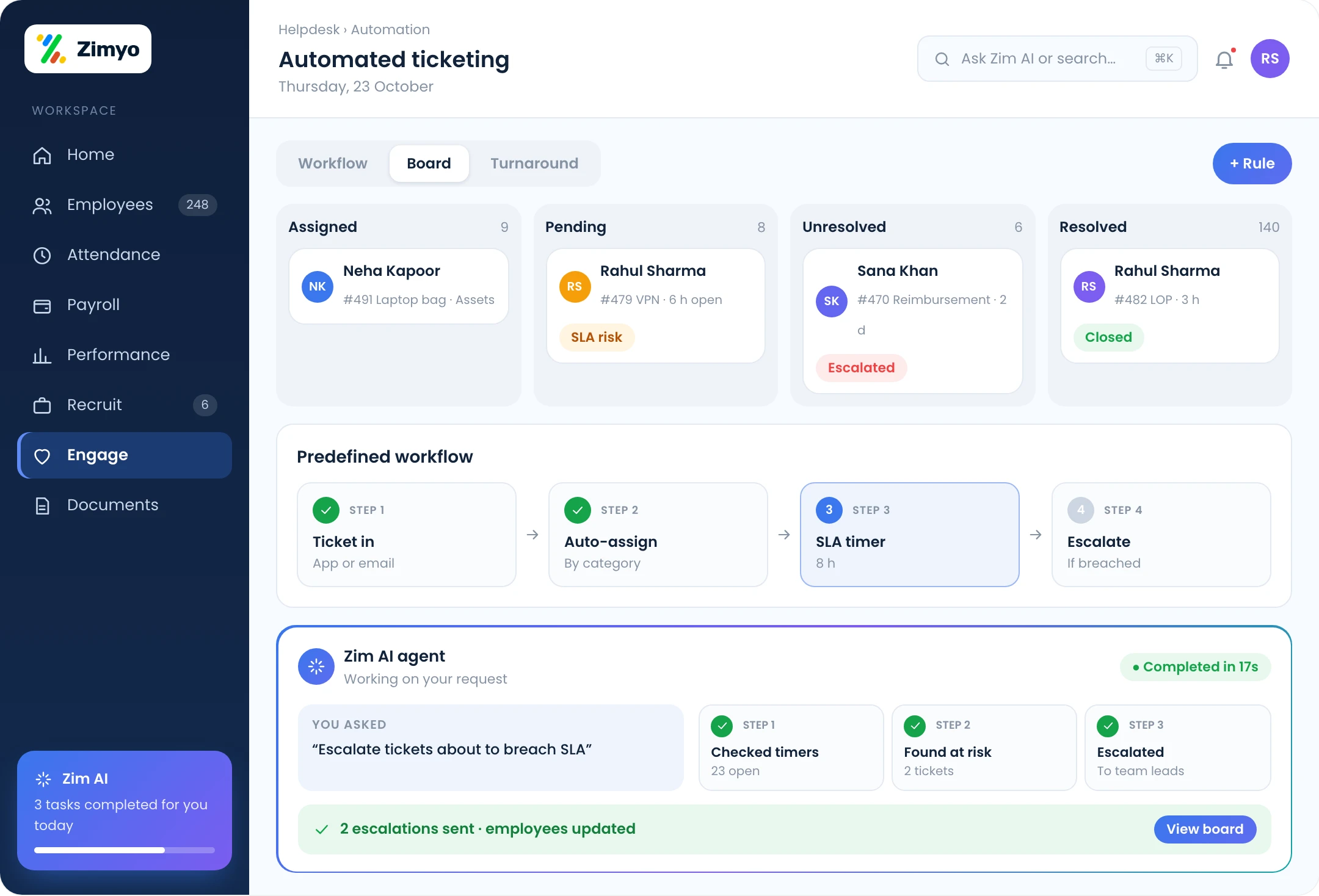Image resolution: width=1319 pixels, height=896 pixels.
Task: Click the RS avatar on Resolved ticket
Action: pyautogui.click(x=1089, y=287)
